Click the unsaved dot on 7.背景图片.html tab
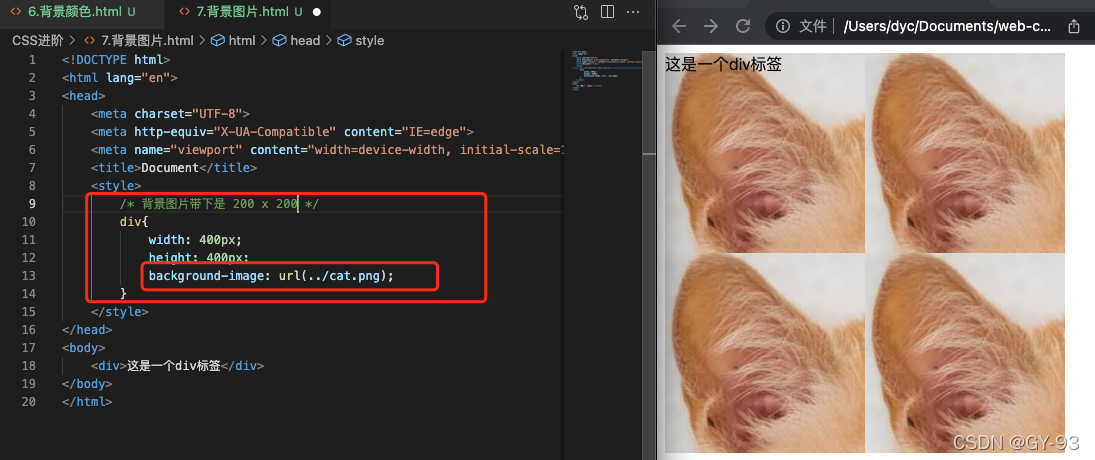The image size is (1095, 460). point(316,12)
